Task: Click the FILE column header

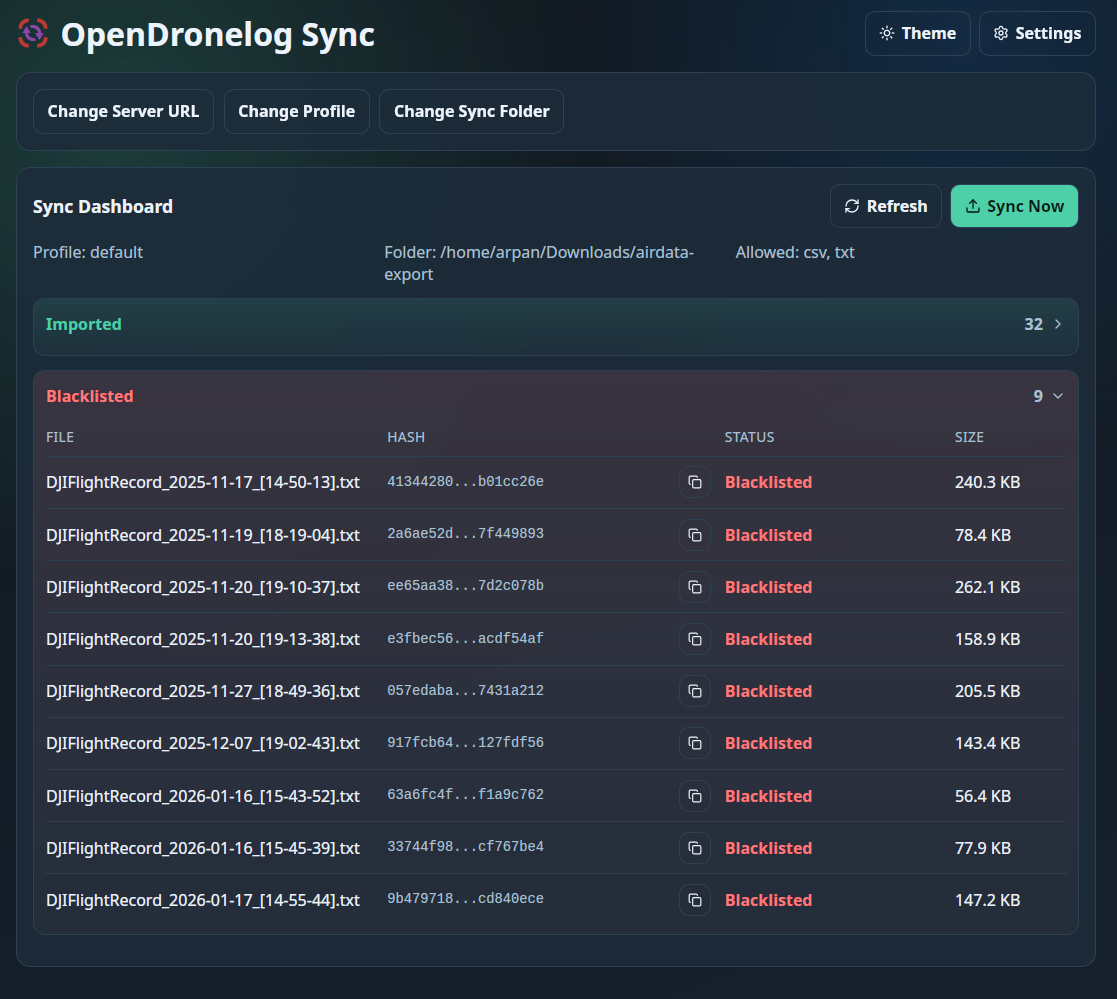Action: tap(60, 437)
